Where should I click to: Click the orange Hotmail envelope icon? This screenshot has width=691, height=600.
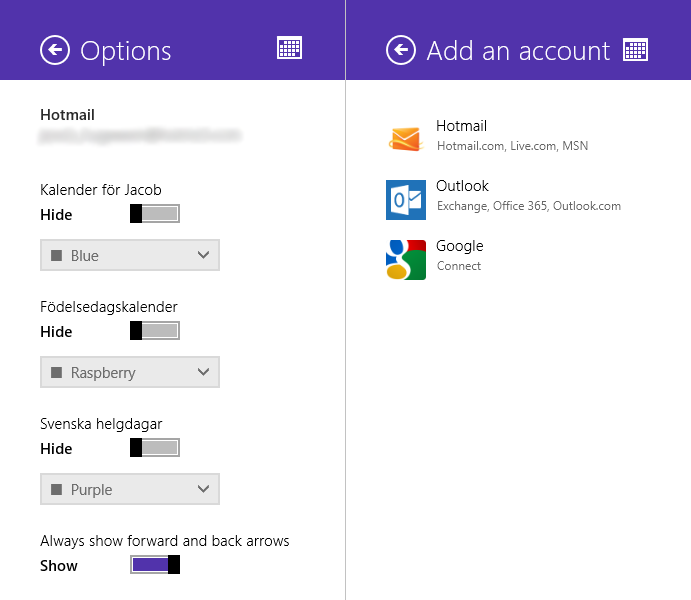tap(405, 139)
